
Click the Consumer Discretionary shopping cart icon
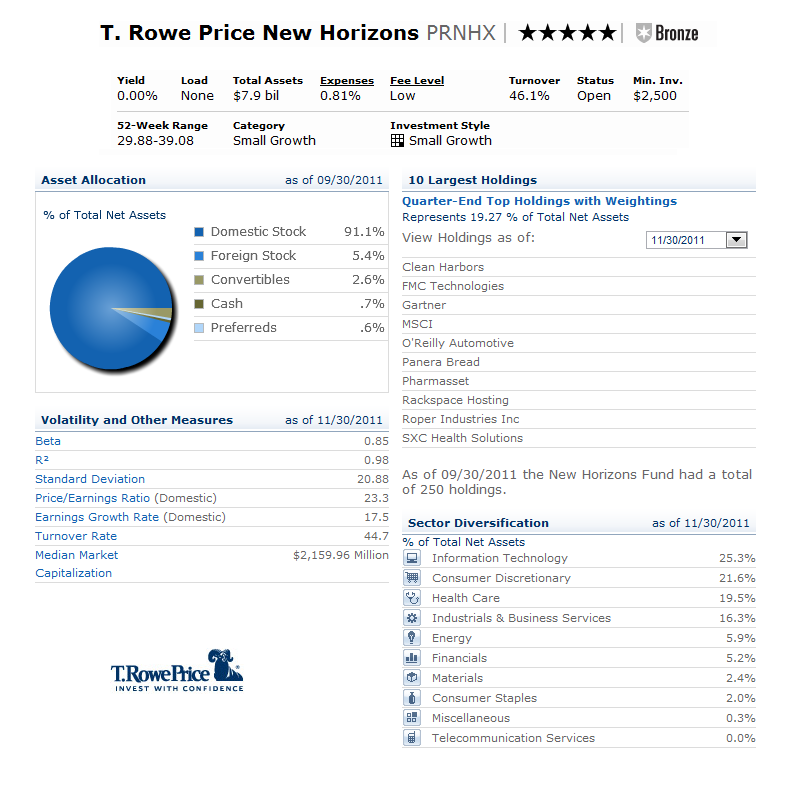tap(412, 578)
